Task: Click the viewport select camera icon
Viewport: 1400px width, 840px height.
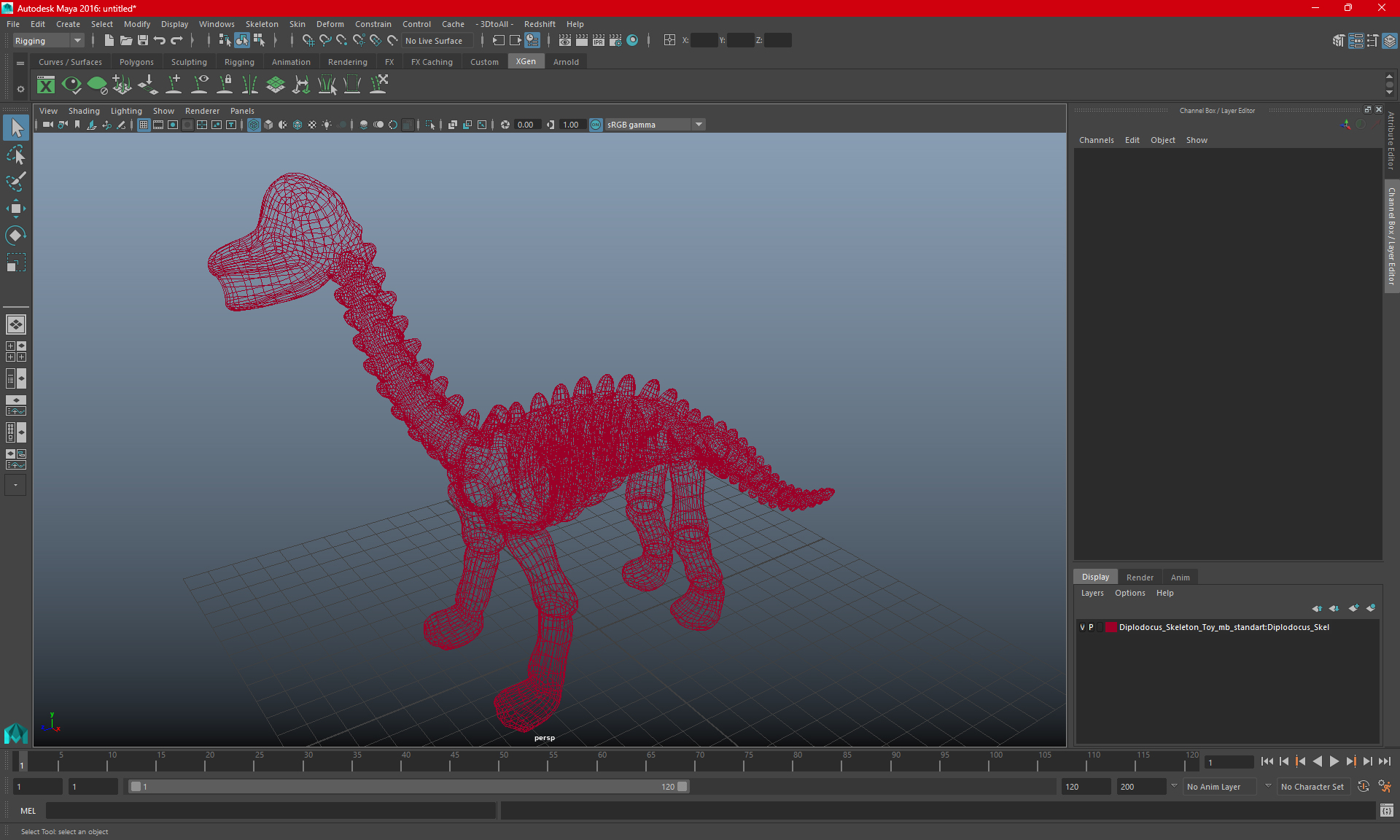Action: pyautogui.click(x=47, y=125)
